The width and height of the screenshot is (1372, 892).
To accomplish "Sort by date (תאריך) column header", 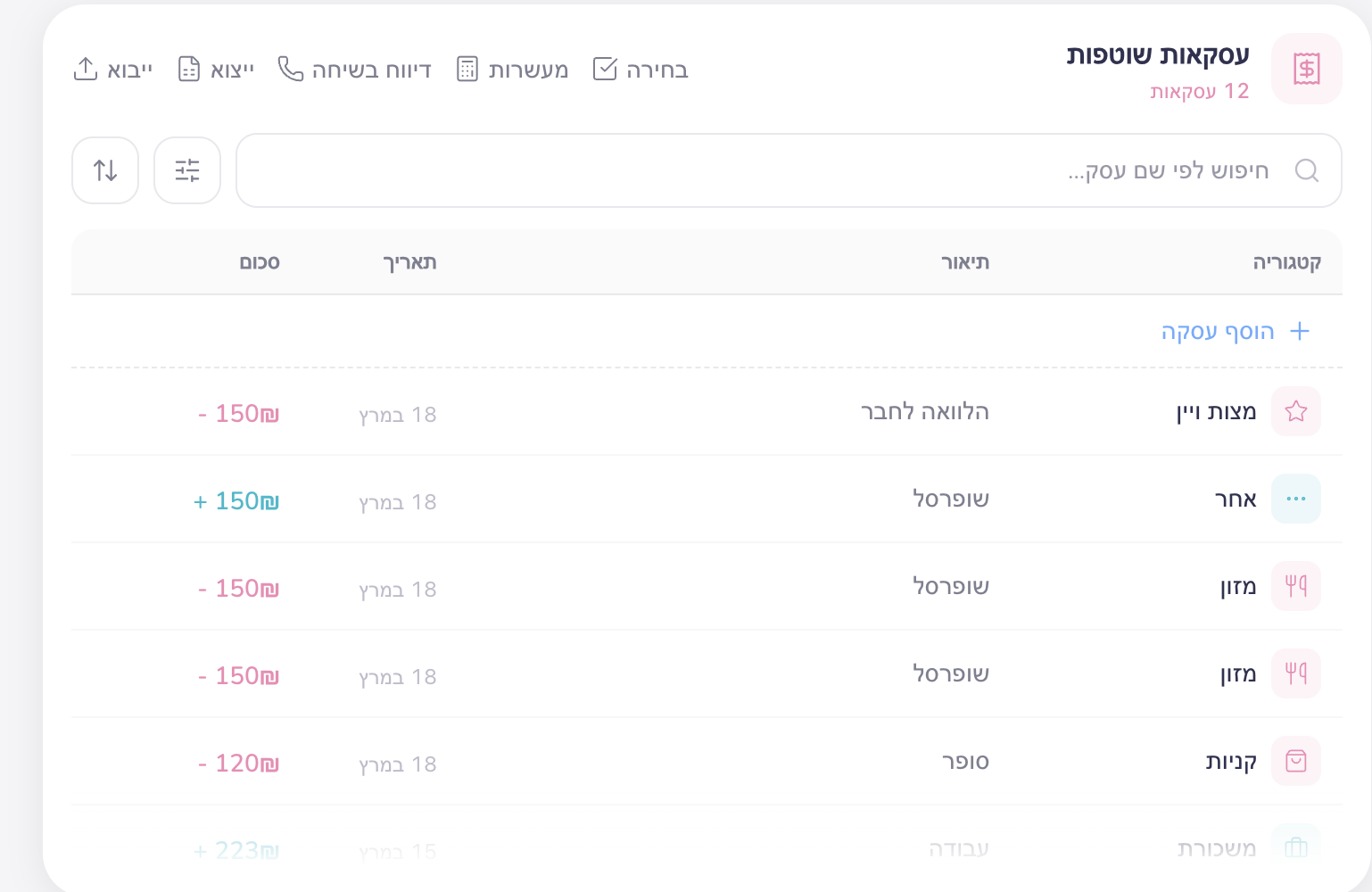I will [x=409, y=262].
